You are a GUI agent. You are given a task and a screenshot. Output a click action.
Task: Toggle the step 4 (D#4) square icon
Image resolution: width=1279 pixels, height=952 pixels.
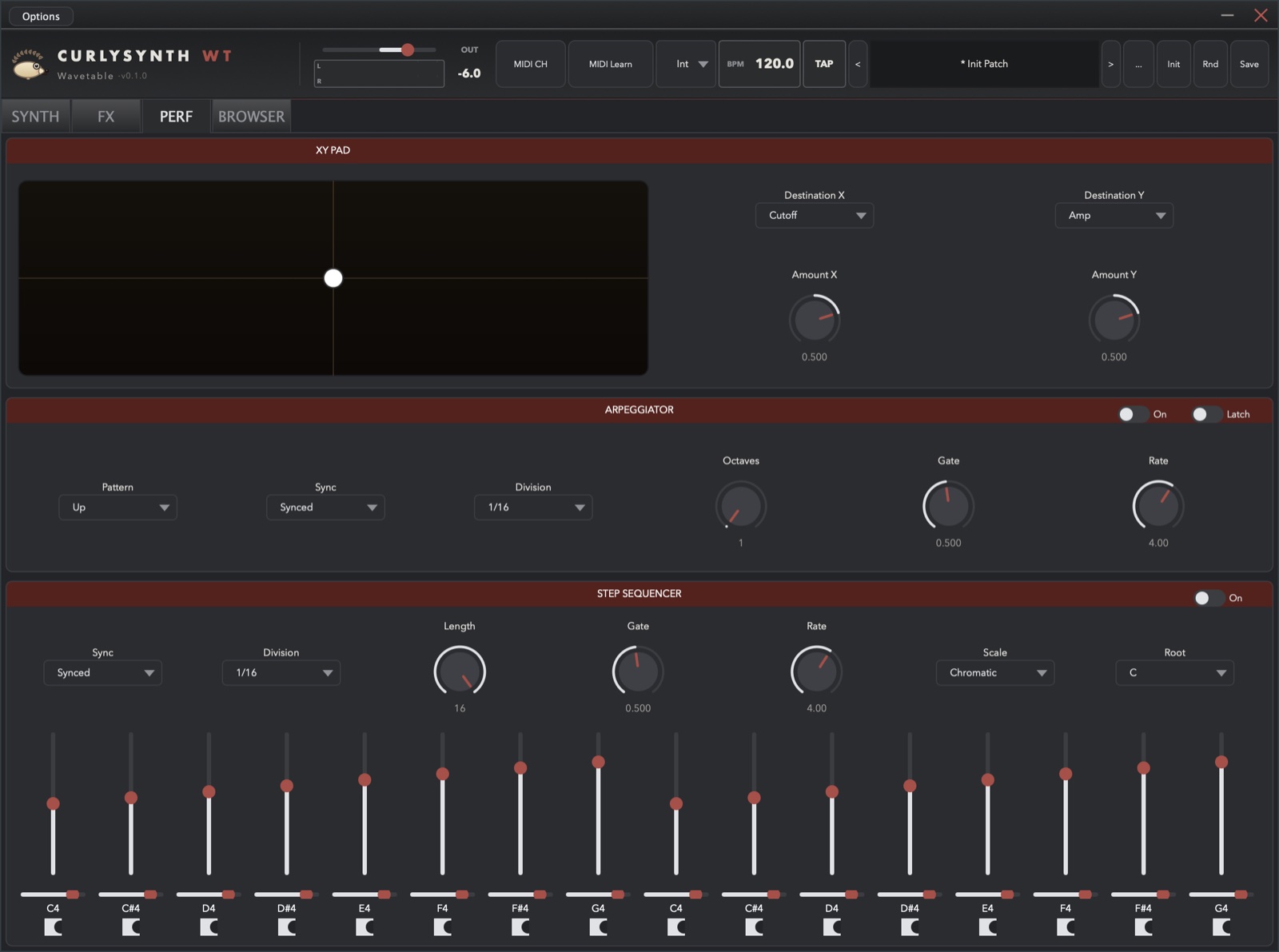(x=287, y=926)
